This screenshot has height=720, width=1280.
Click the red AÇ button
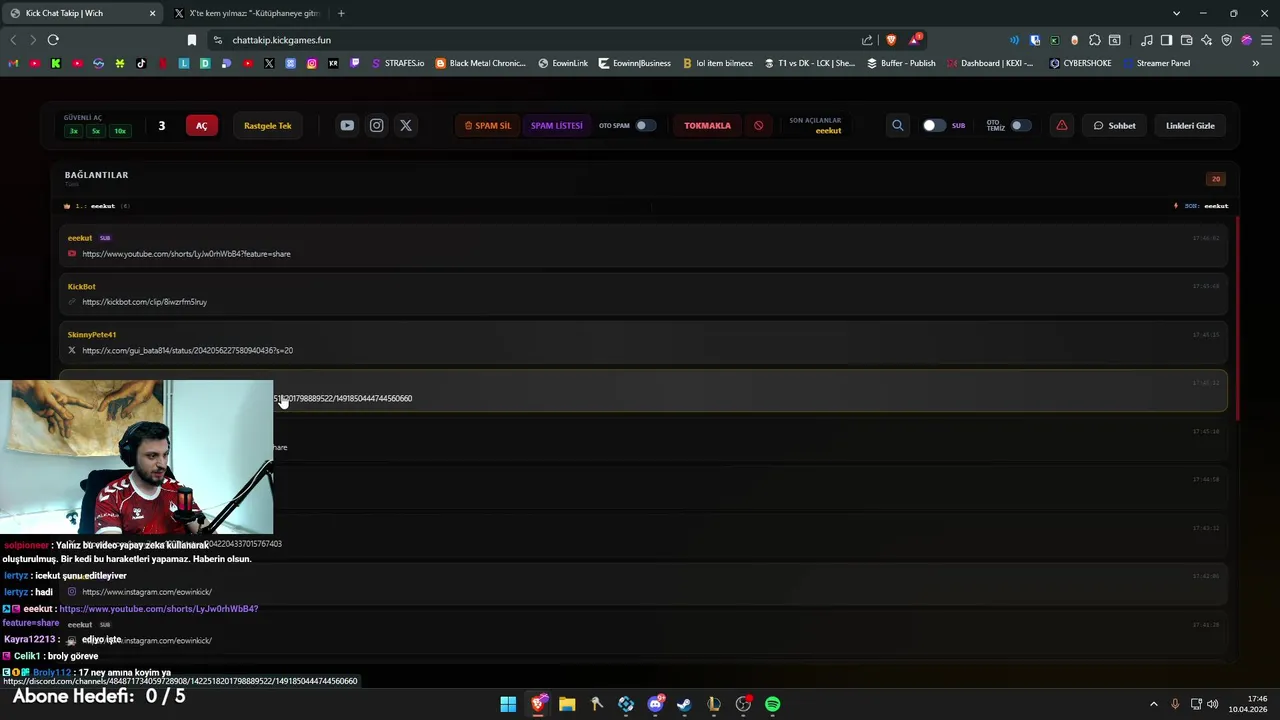tap(202, 125)
